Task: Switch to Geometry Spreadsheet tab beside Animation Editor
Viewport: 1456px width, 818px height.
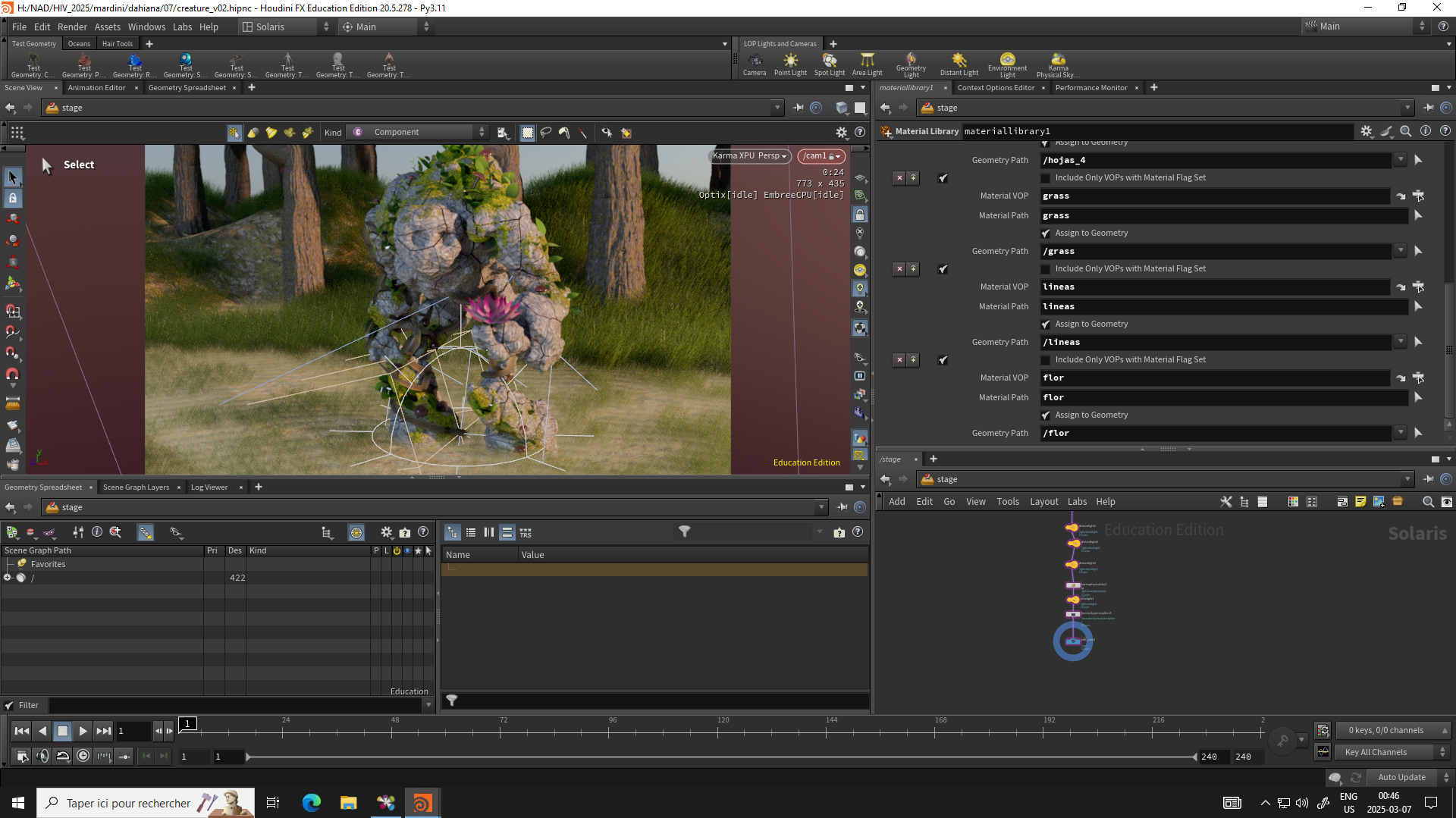Action: (187, 88)
